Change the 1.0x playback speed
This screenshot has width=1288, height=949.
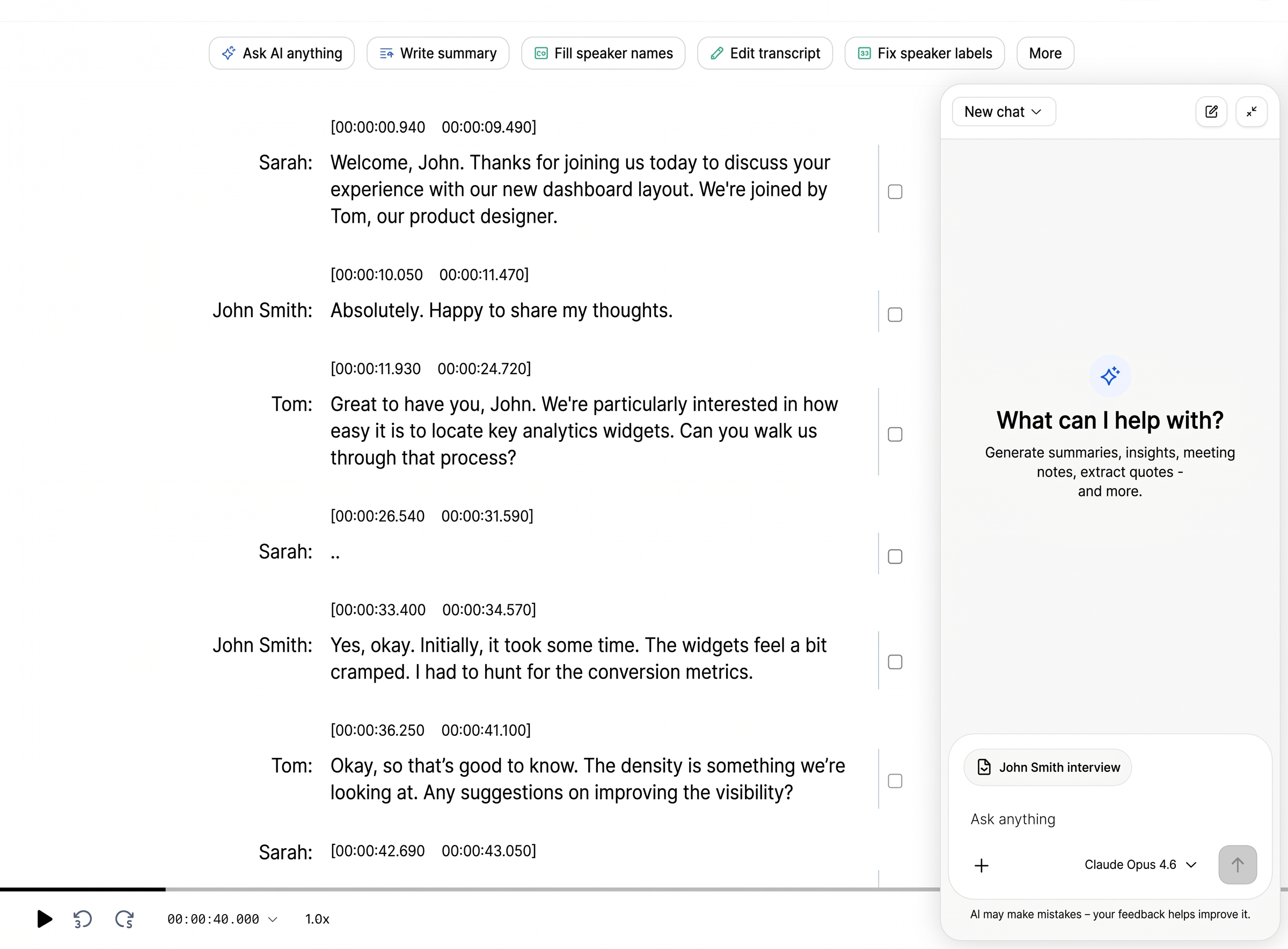(x=317, y=919)
